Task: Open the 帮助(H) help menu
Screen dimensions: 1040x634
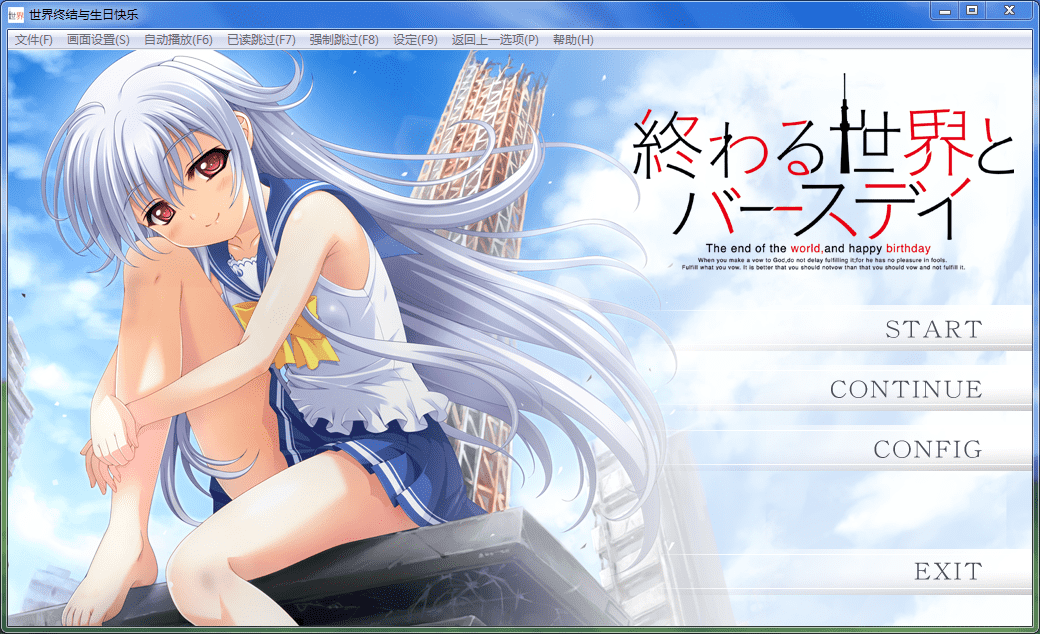Action: (x=573, y=40)
